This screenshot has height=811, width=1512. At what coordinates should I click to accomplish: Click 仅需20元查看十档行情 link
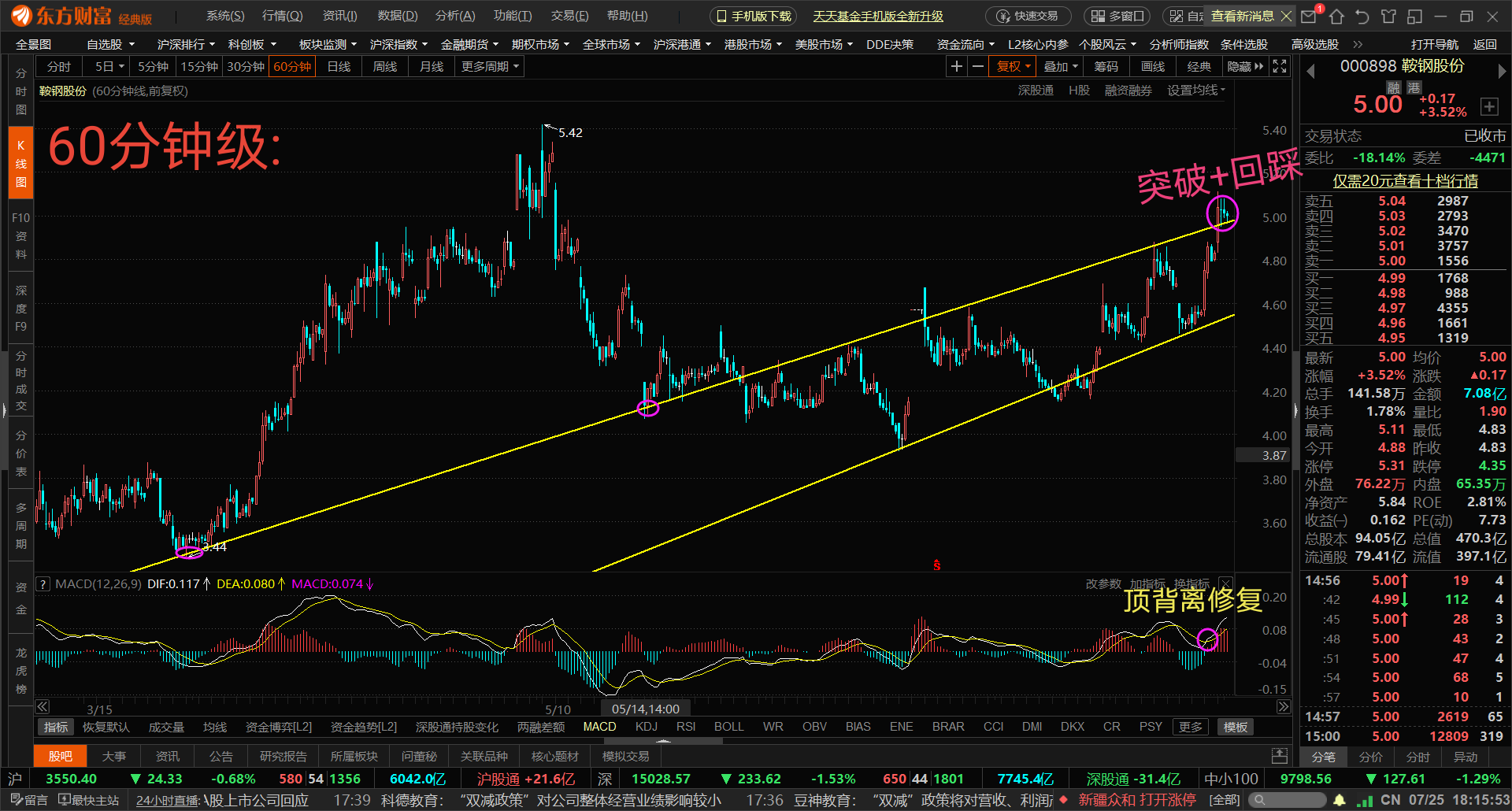(1405, 181)
